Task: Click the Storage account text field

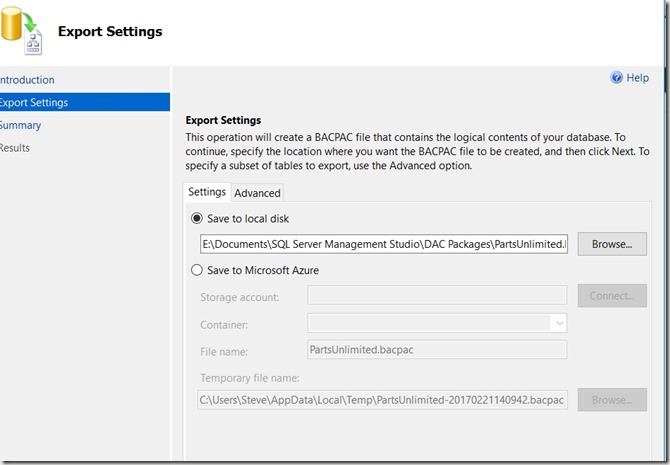Action: [437, 296]
